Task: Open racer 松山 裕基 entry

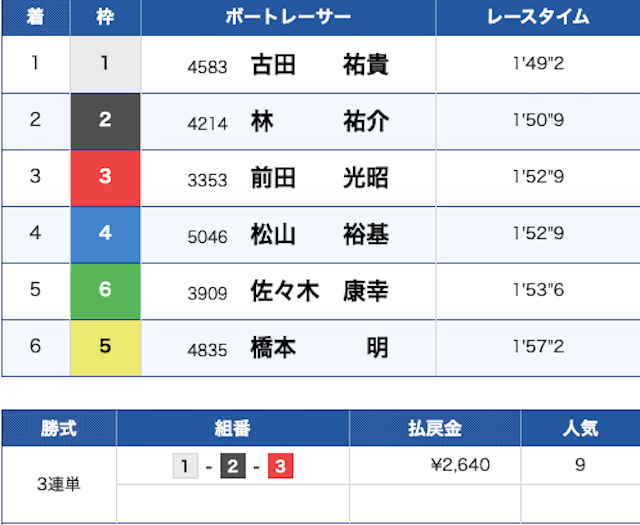Action: pyautogui.click(x=319, y=235)
